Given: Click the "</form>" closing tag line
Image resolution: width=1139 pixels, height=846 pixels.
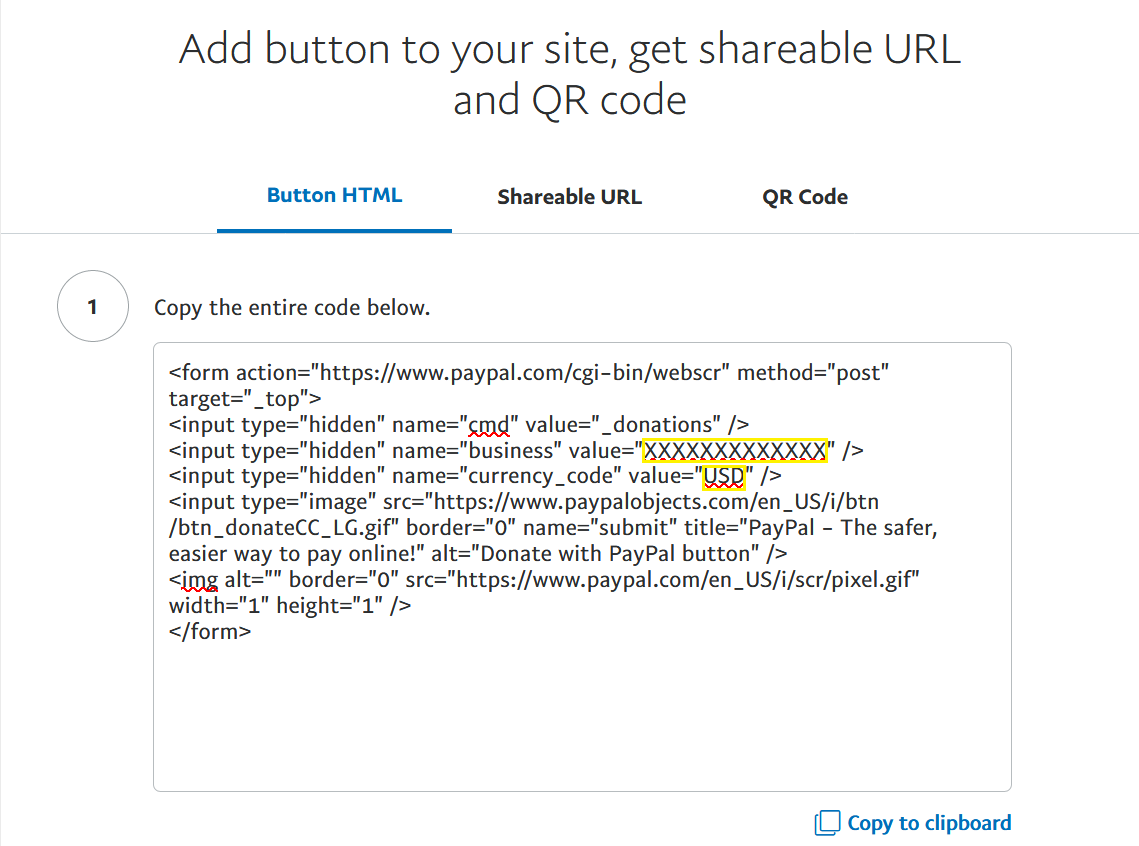Looking at the screenshot, I should [x=210, y=632].
